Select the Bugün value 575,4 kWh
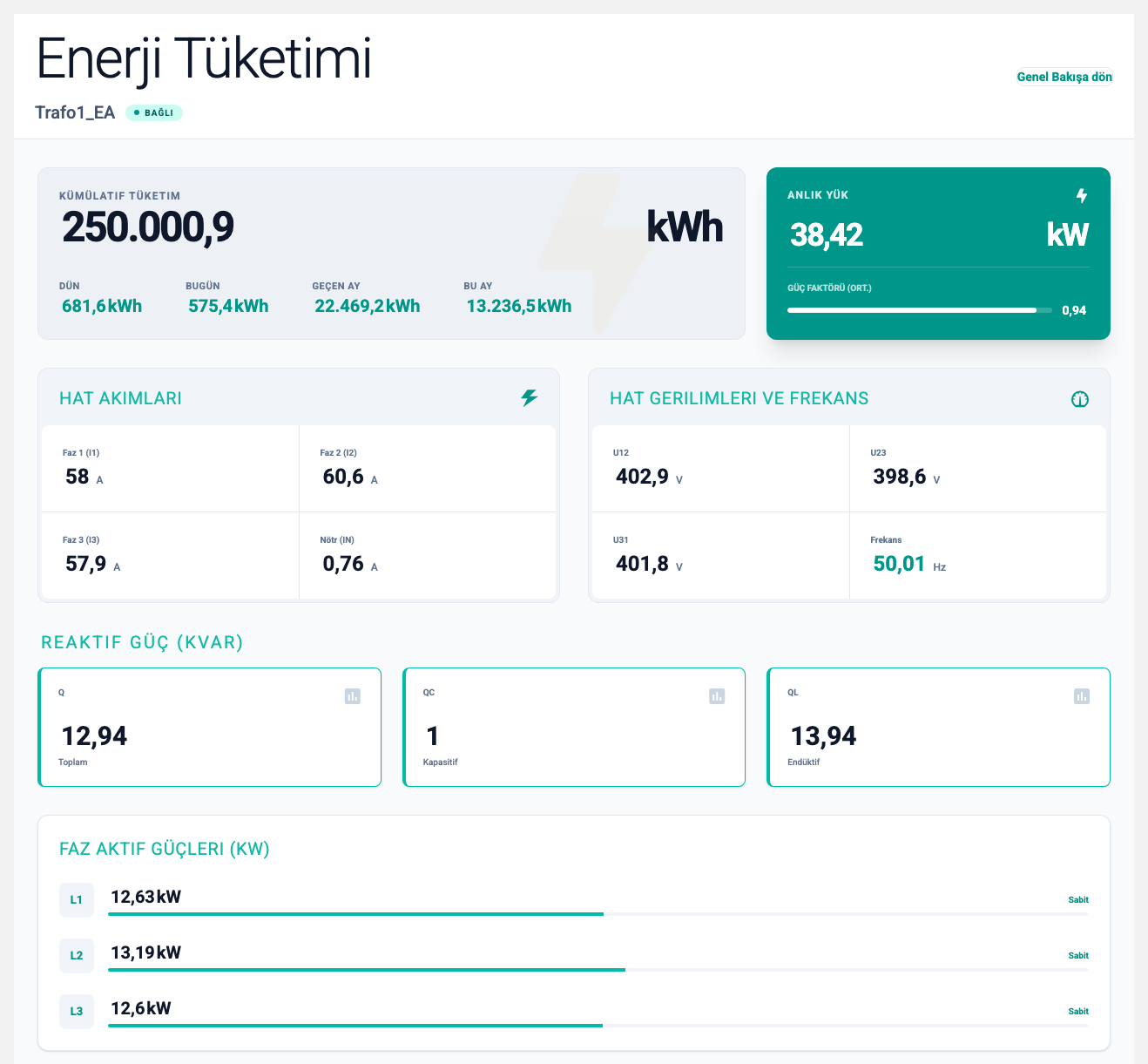This screenshot has width=1148, height=1064. pyautogui.click(x=228, y=306)
